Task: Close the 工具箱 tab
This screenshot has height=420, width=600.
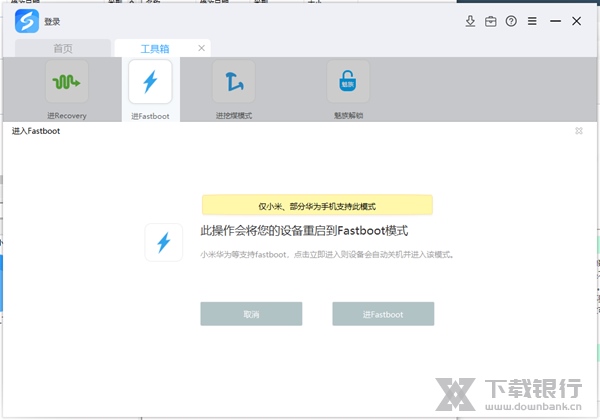Action: pos(202,48)
